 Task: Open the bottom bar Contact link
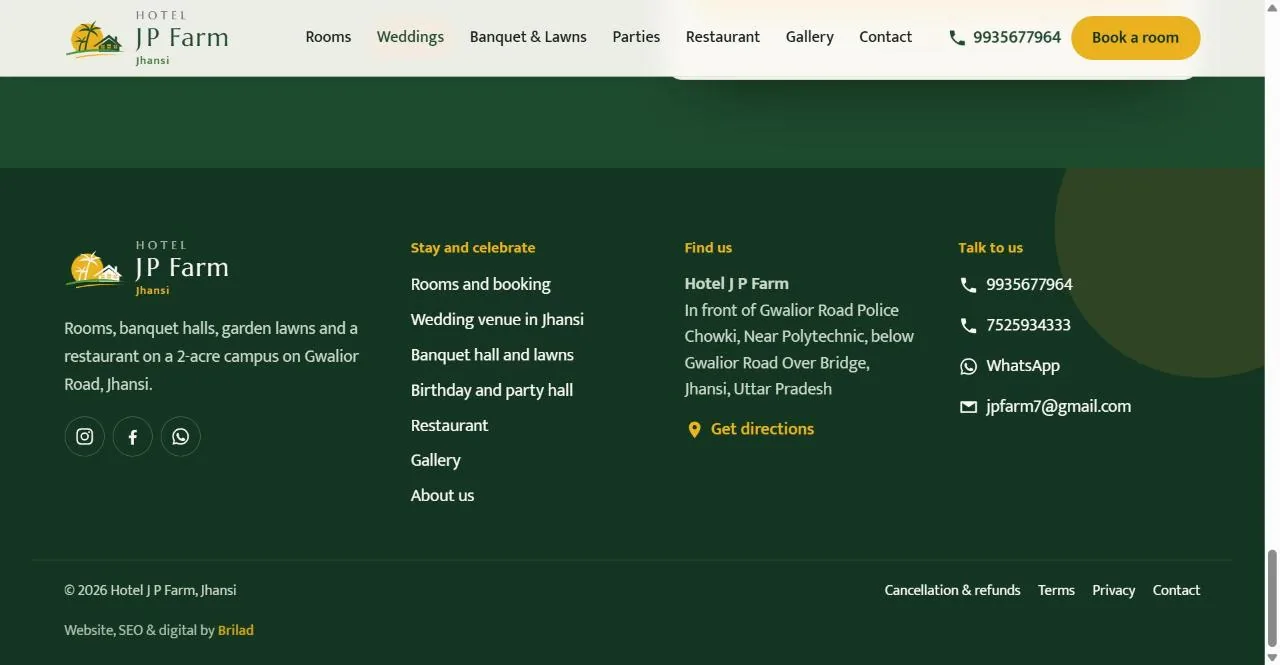(1176, 591)
